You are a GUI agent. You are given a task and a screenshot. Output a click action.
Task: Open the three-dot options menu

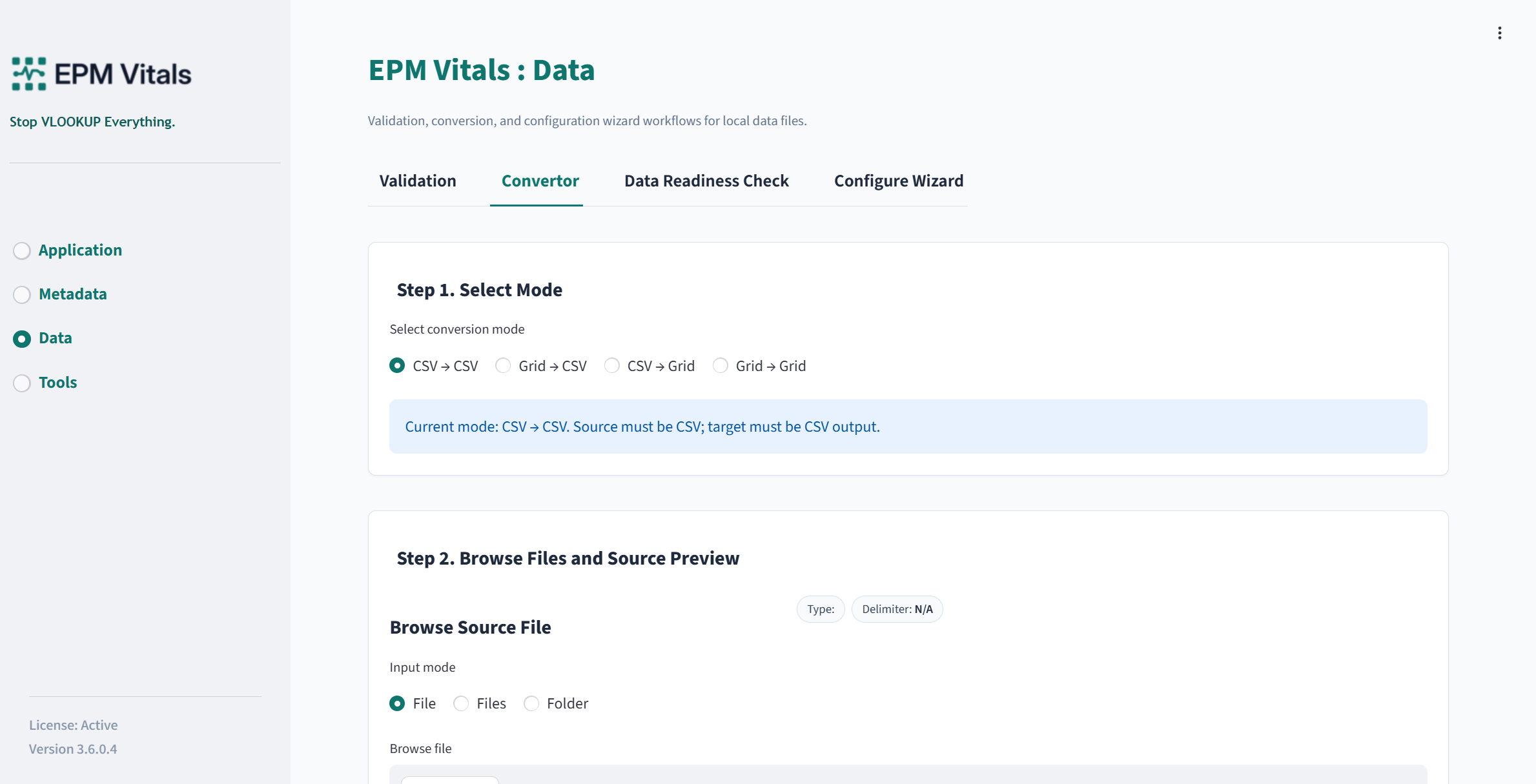point(1499,33)
